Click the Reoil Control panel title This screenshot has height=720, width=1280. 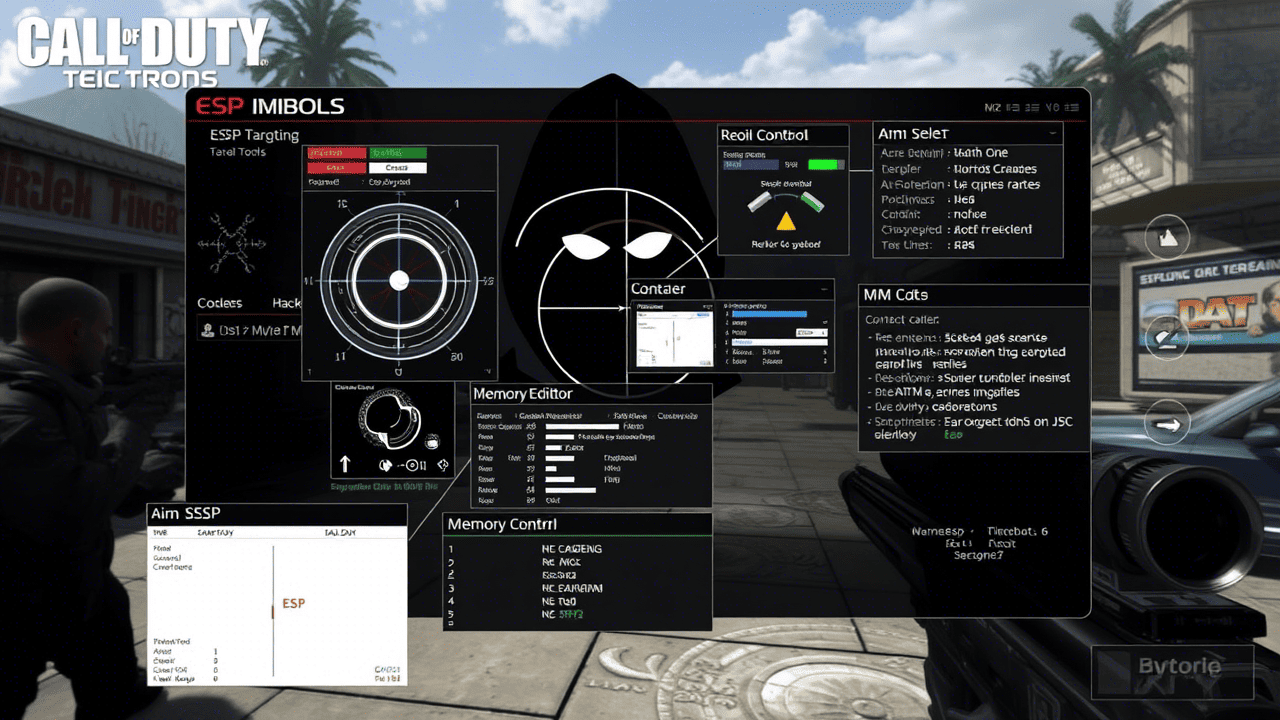pyautogui.click(x=765, y=135)
